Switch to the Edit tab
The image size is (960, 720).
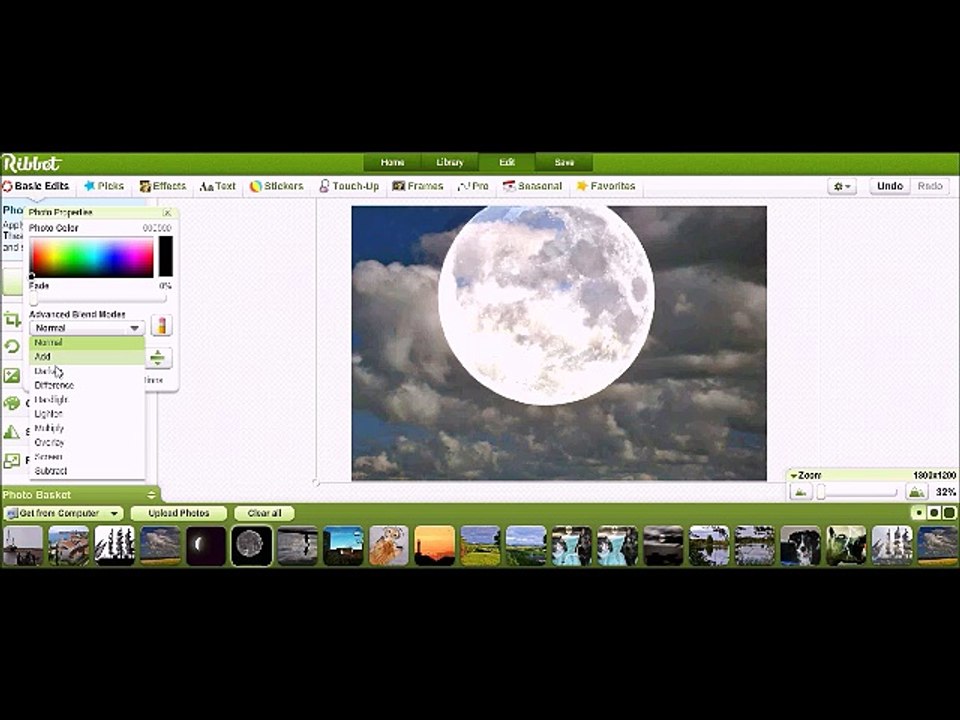coord(507,162)
